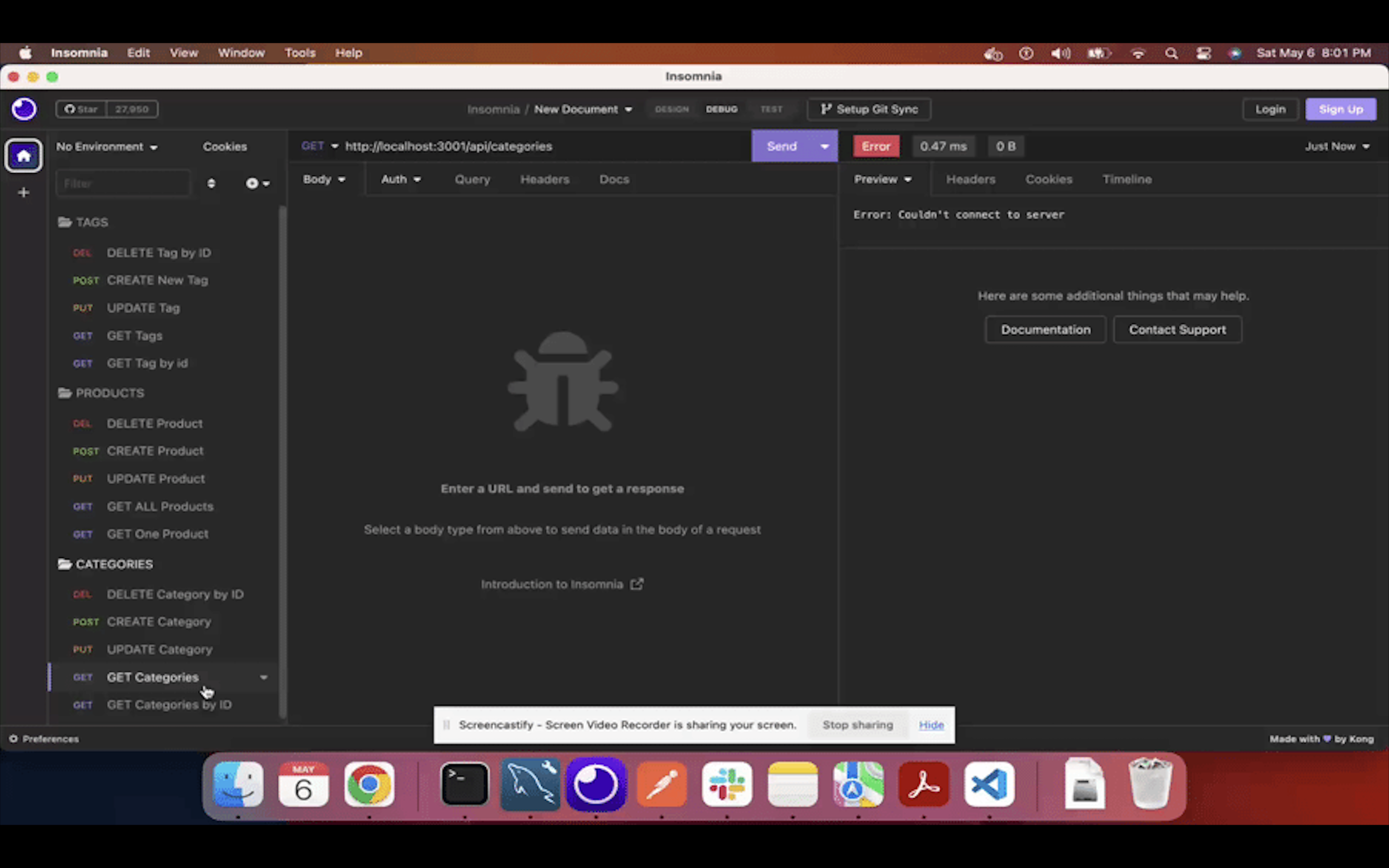Open the GET method dropdown
This screenshot has width=1389, height=868.
click(x=320, y=147)
